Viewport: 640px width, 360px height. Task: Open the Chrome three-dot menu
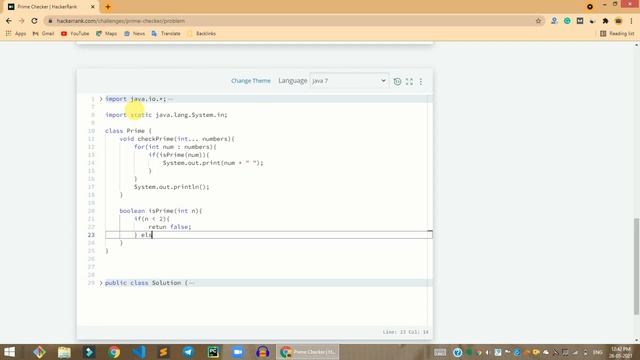point(631,21)
